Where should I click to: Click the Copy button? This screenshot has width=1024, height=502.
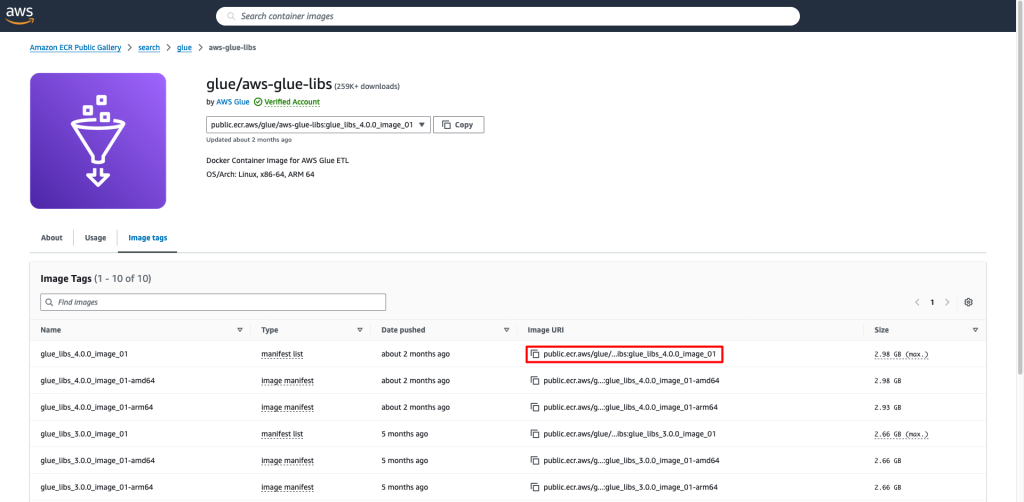point(458,125)
